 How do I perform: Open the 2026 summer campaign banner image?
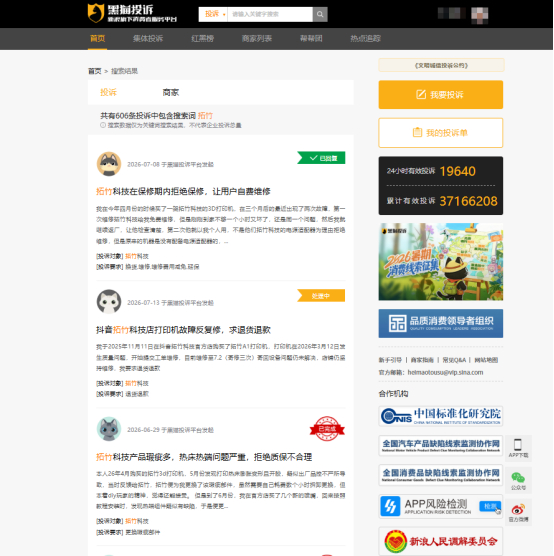point(441,262)
